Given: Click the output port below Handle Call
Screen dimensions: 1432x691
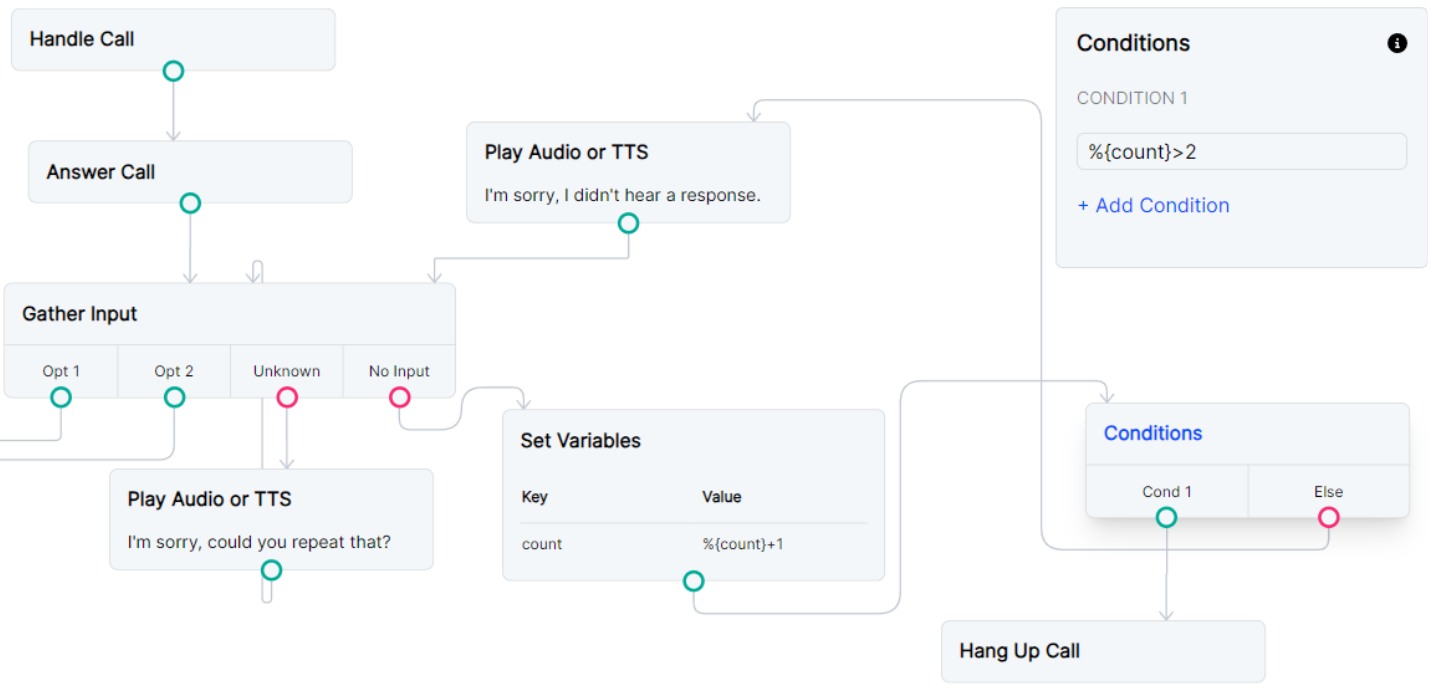Looking at the screenshot, I should click(x=173, y=70).
